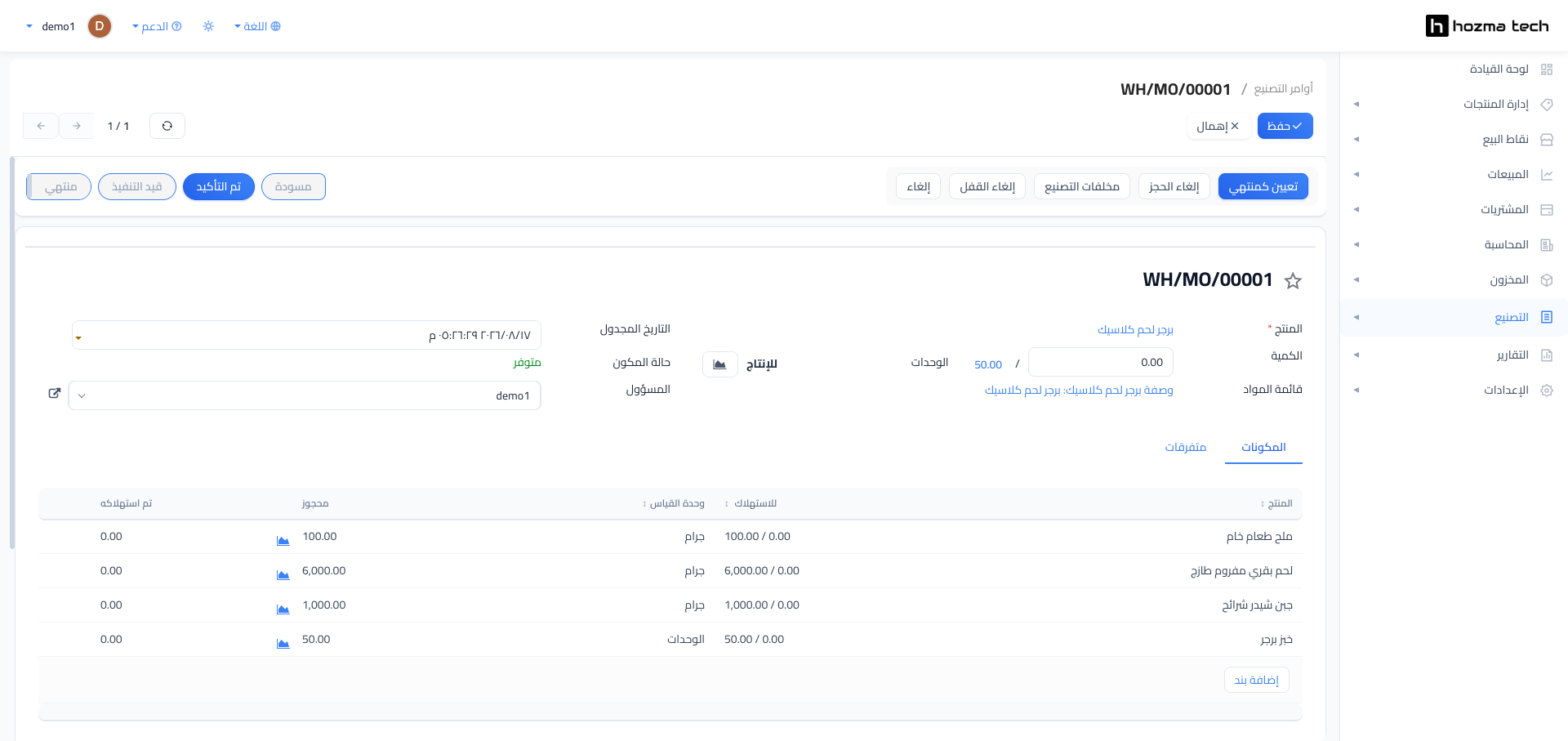Click المحاسبة document icon

[1546, 245]
